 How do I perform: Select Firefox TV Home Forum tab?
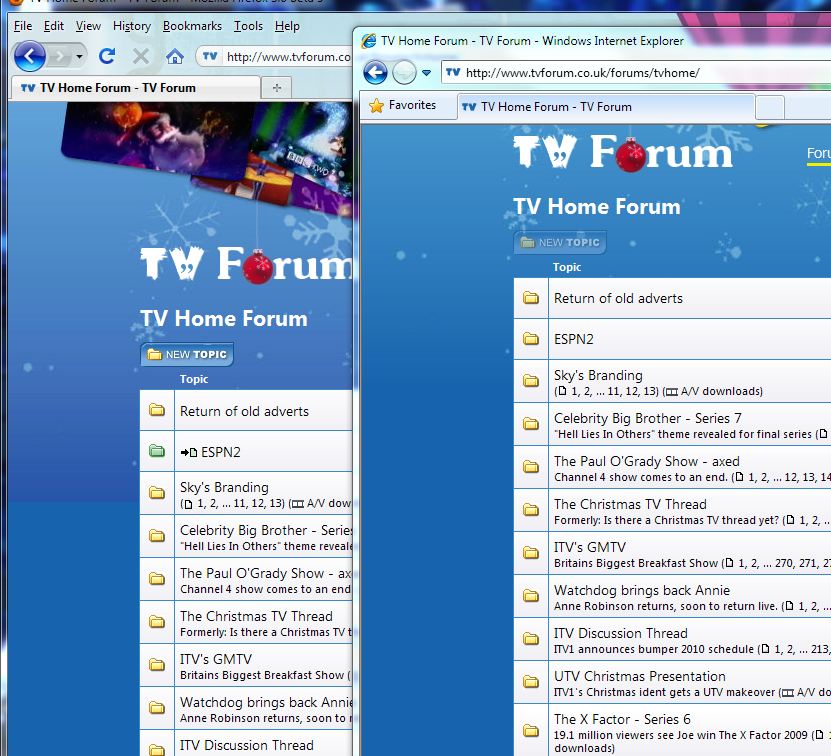pos(136,87)
